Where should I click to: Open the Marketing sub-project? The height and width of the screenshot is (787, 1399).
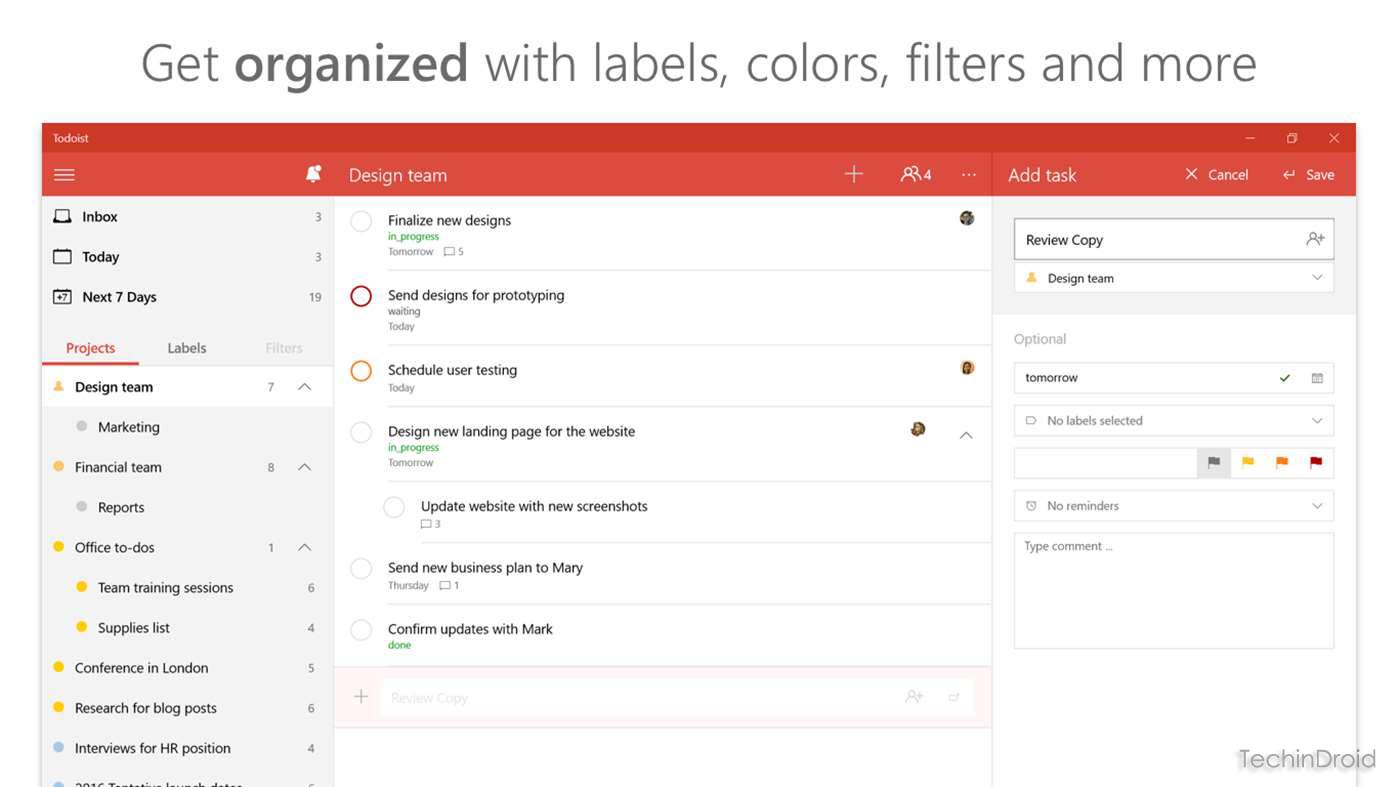tap(188, 427)
